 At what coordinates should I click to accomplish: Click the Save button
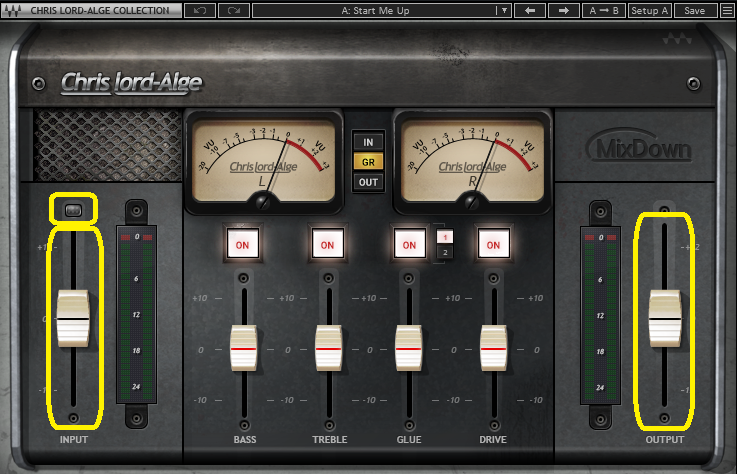[693, 11]
